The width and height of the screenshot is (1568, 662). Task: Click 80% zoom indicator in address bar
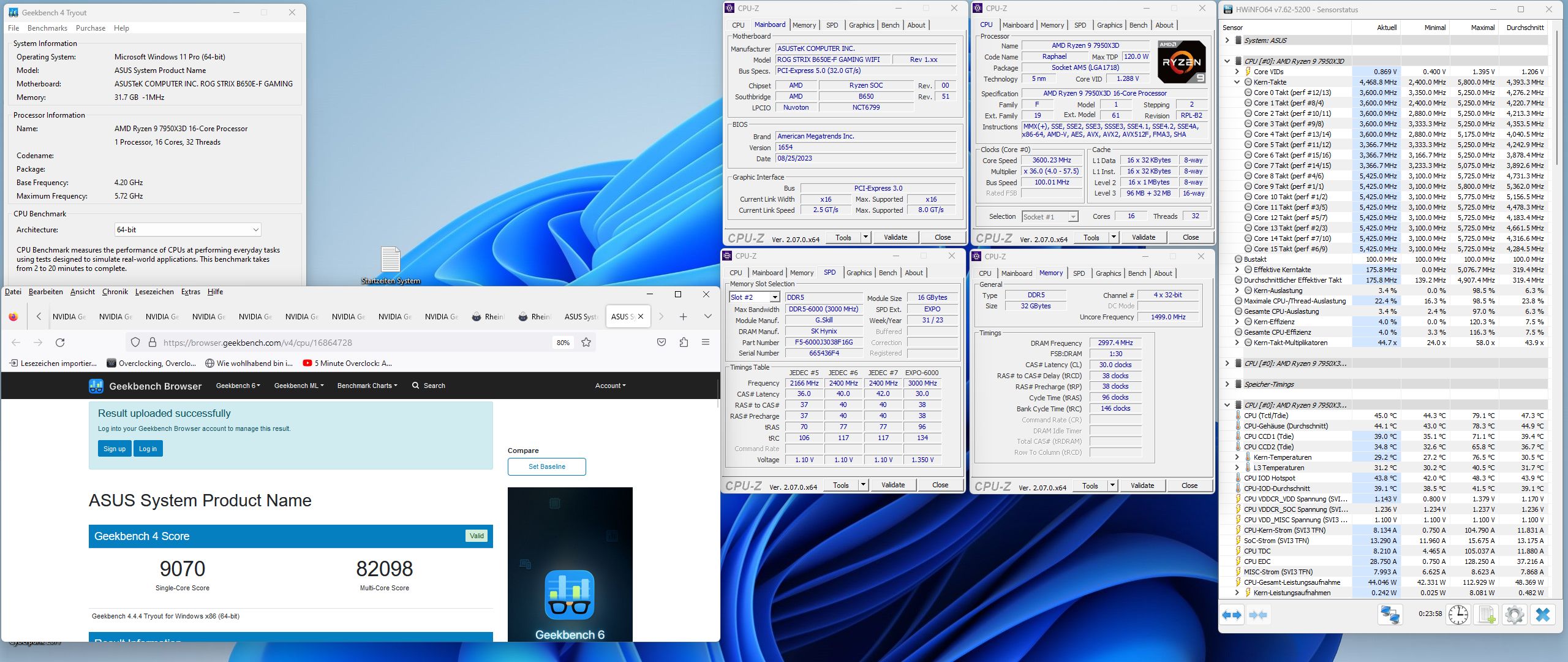[x=563, y=343]
